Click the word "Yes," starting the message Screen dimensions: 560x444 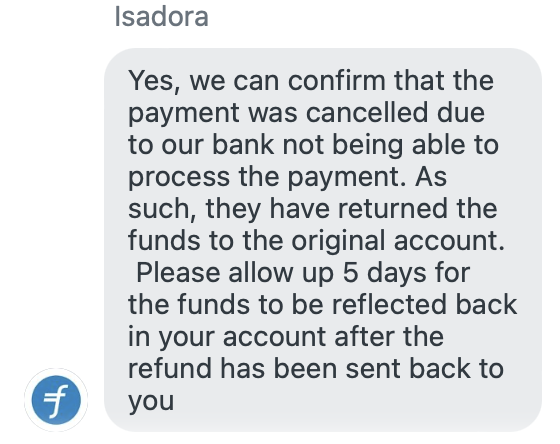pos(155,81)
